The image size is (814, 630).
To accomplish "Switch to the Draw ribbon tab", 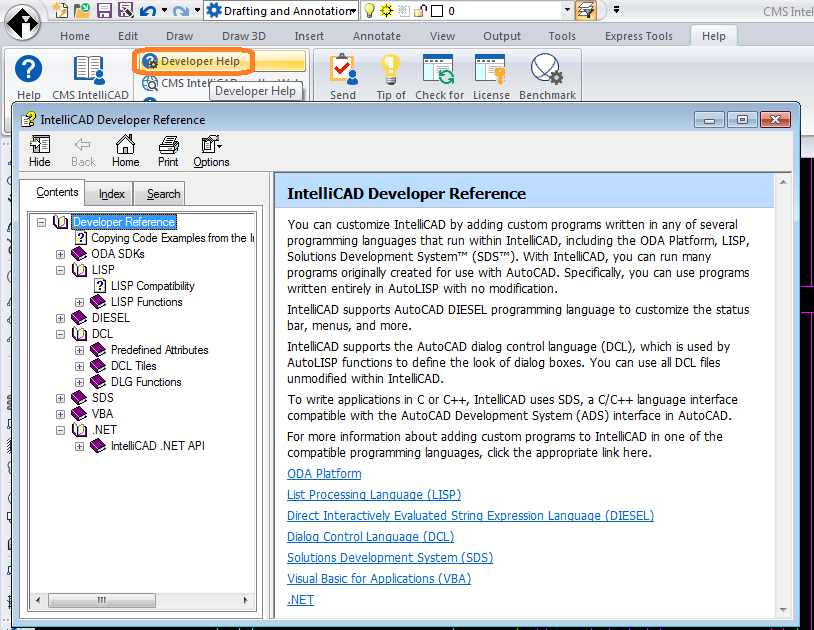I will point(180,36).
